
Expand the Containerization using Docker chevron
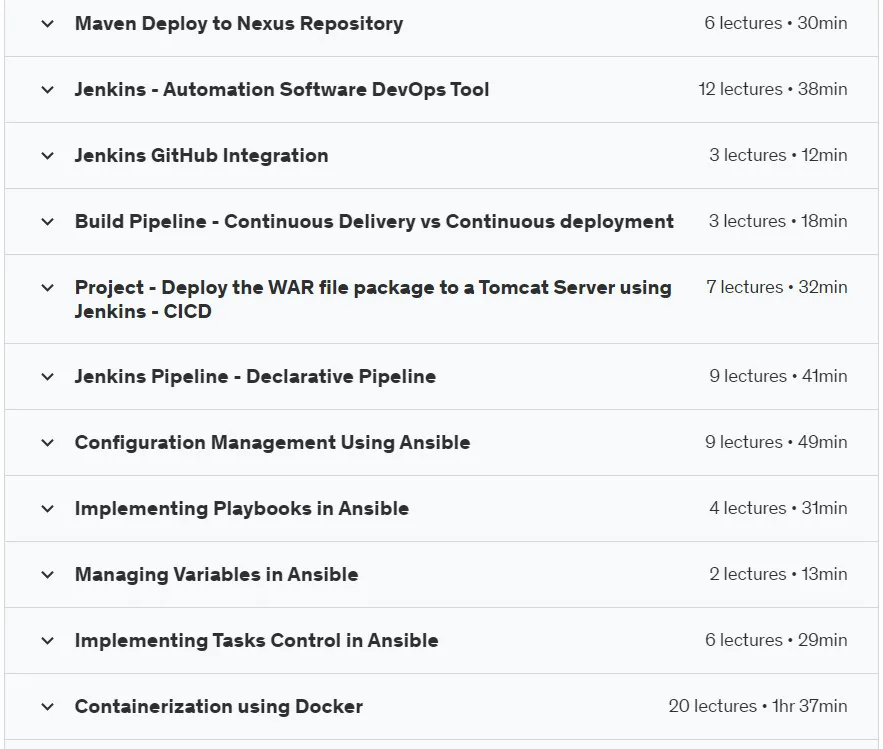(48, 707)
